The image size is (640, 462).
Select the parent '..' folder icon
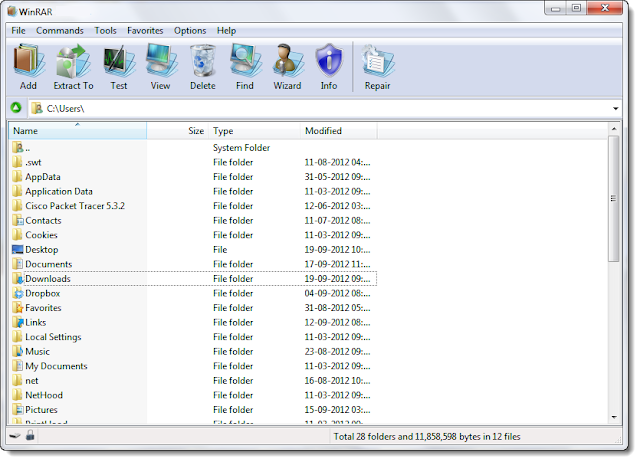coord(18,147)
